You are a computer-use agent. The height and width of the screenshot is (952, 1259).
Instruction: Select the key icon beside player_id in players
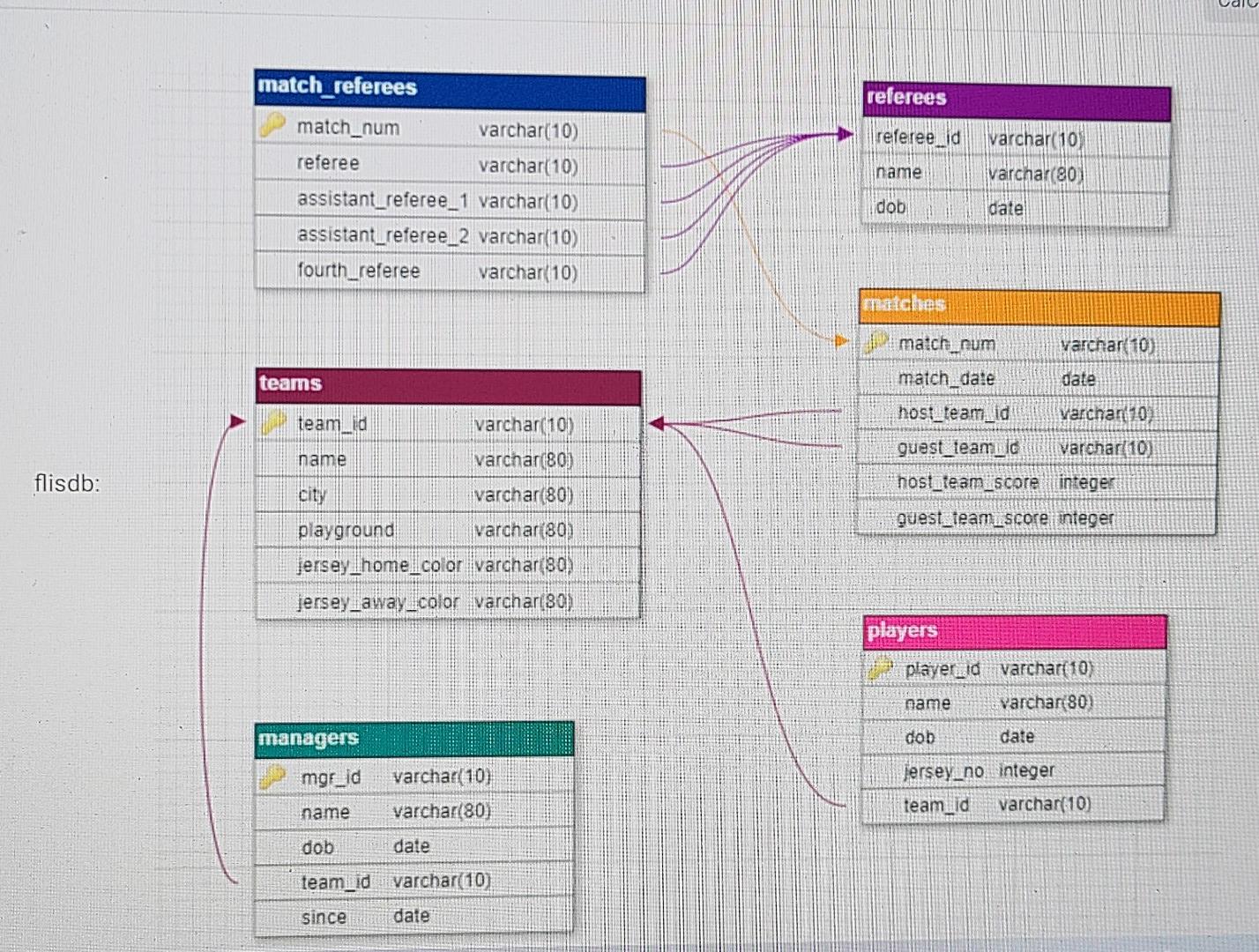[880, 669]
